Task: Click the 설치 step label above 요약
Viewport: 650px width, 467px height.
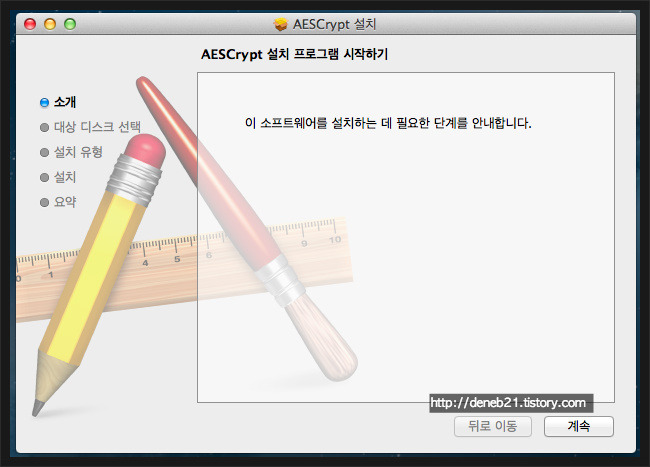Action: [65, 177]
